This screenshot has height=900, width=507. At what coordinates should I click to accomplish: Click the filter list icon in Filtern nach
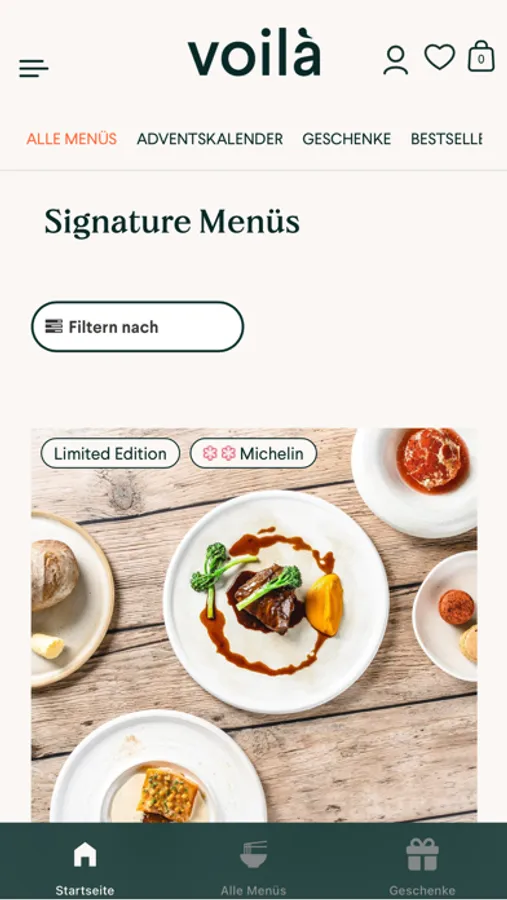click(x=54, y=327)
